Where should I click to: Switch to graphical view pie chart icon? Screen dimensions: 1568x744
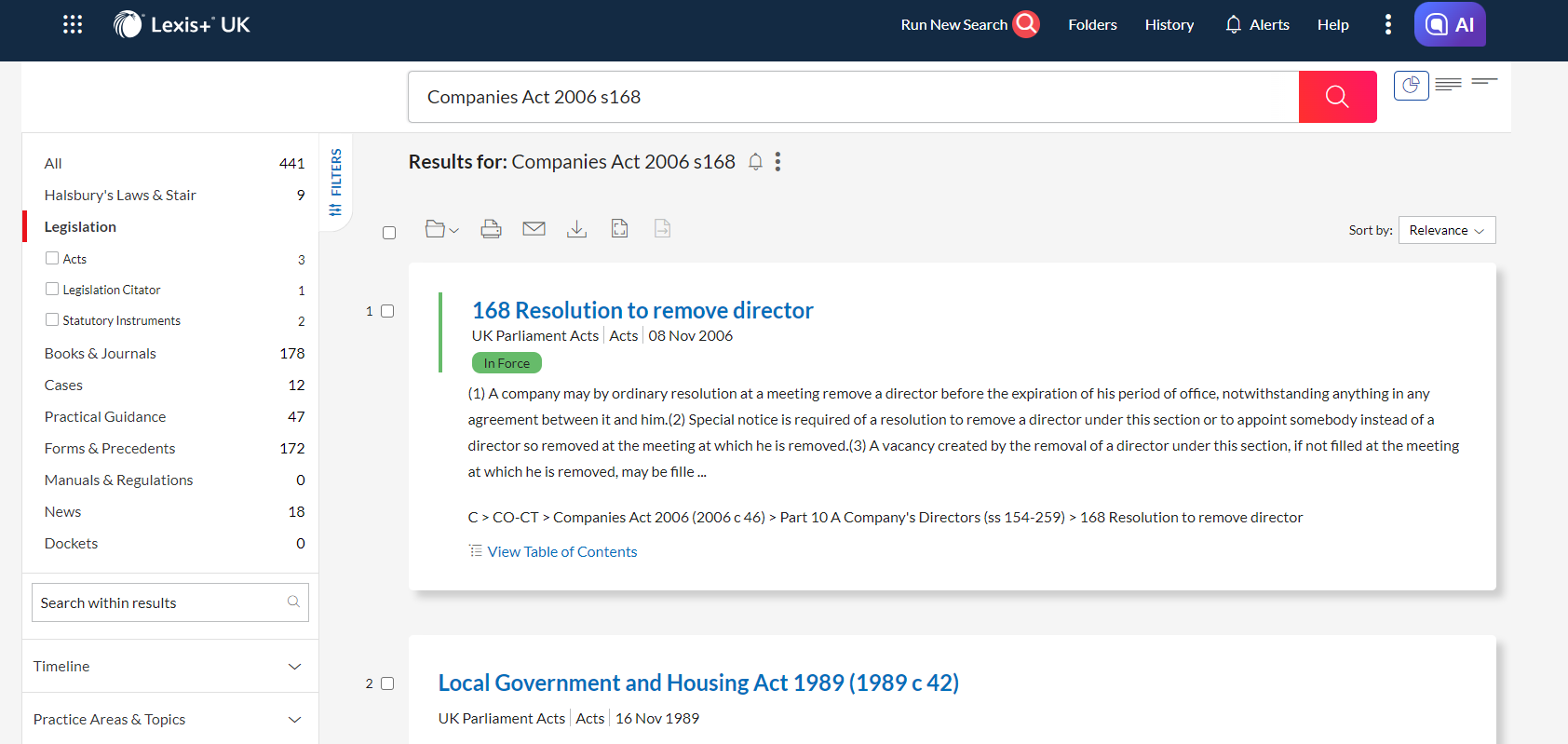pyautogui.click(x=1411, y=86)
